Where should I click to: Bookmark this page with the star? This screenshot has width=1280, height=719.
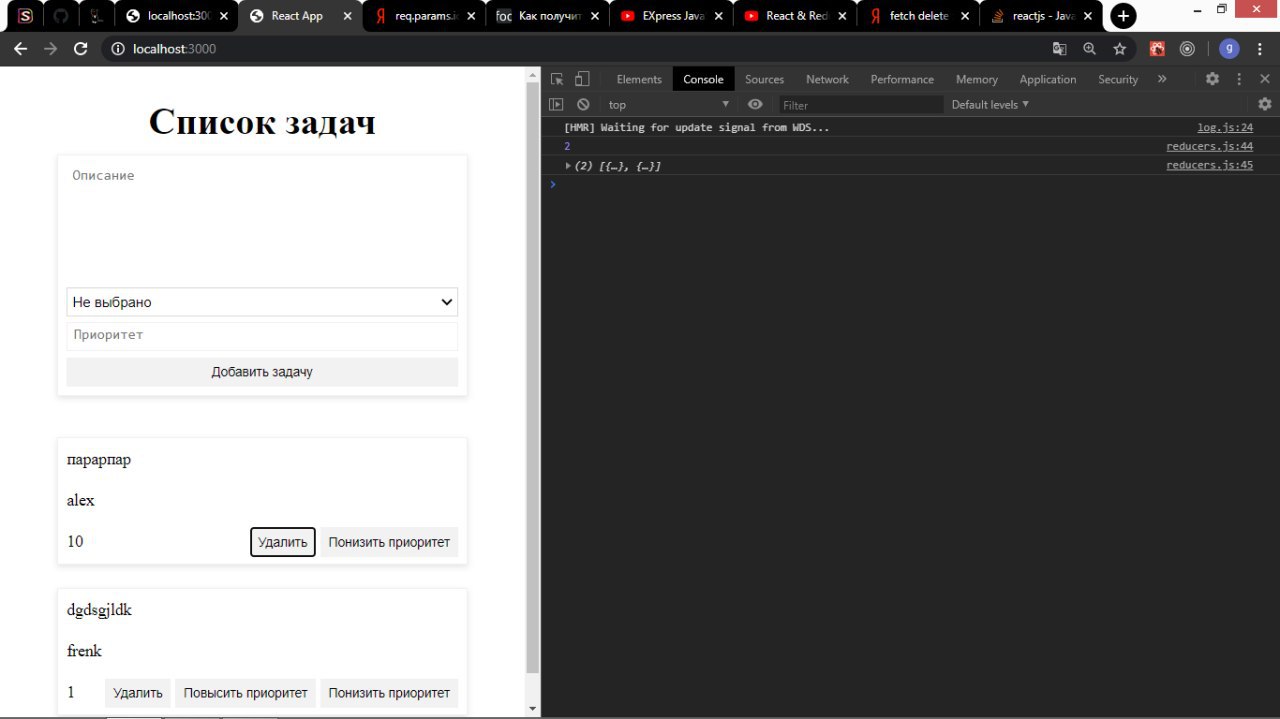click(1120, 49)
